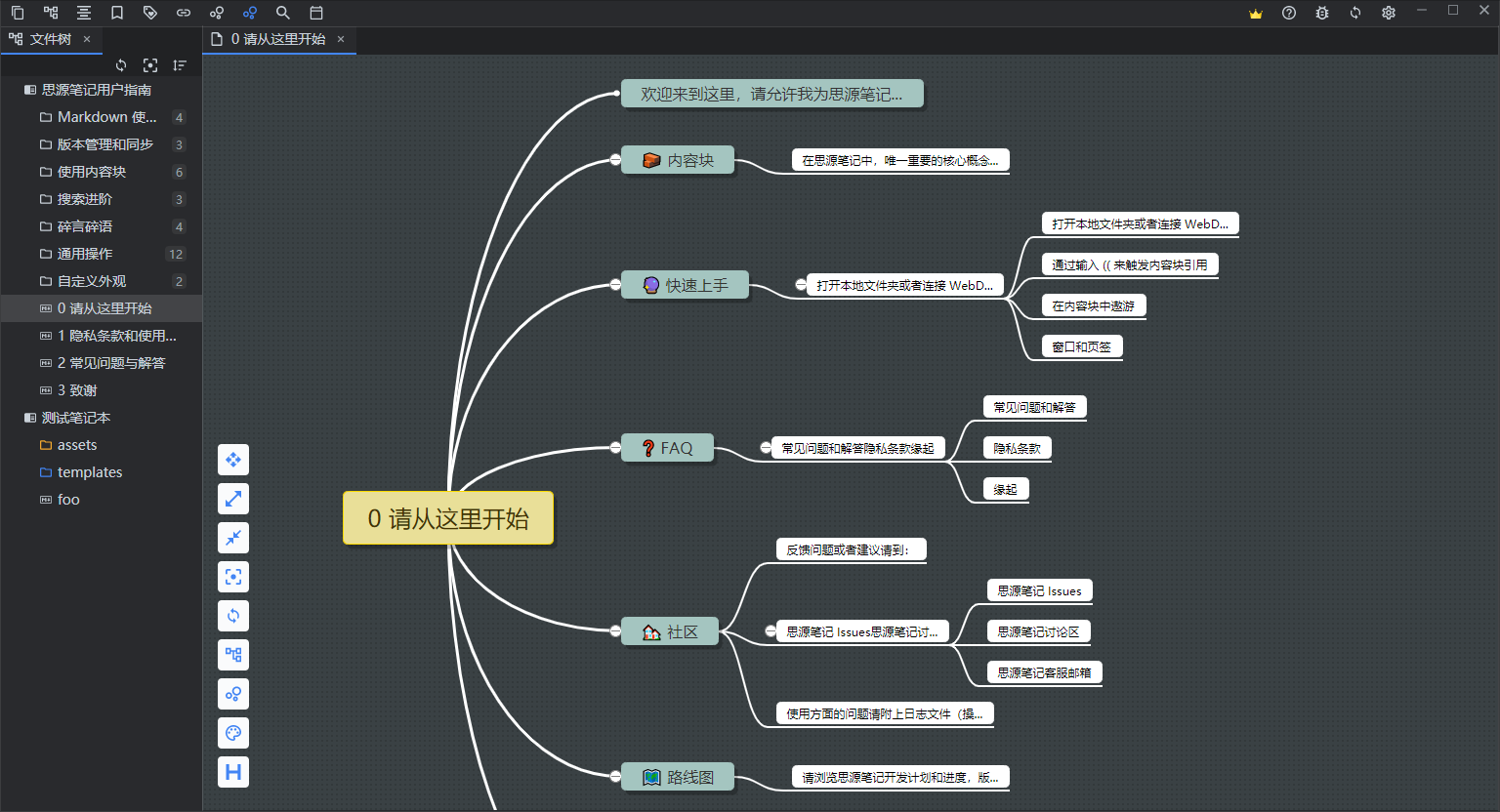
Task: Select the pan/move icon in the graph toolbar
Action: pos(232,459)
